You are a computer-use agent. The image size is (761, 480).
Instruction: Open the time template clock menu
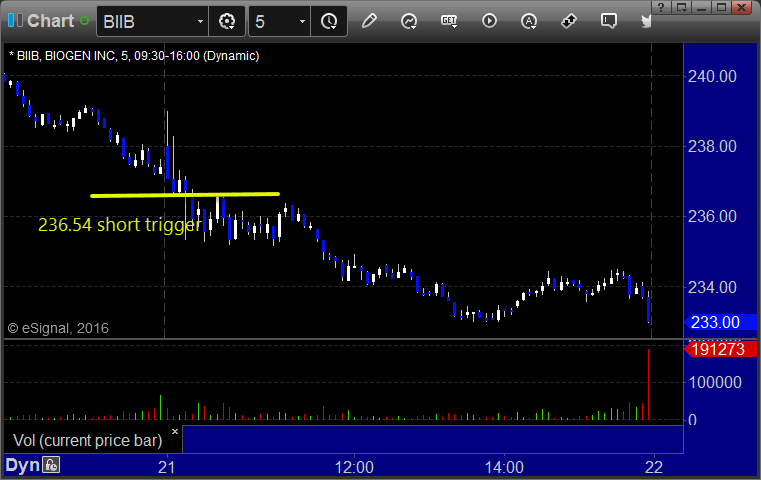pos(329,21)
